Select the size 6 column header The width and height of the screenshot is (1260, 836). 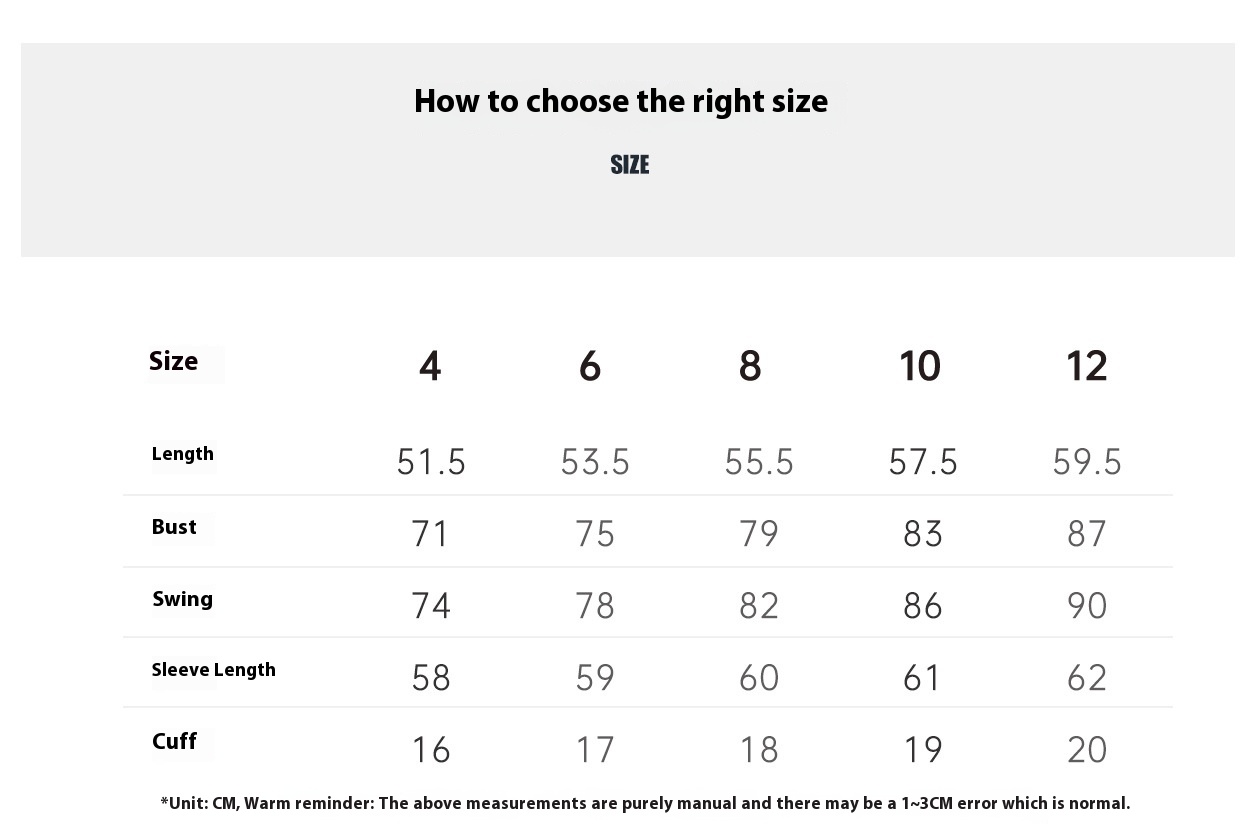click(590, 366)
